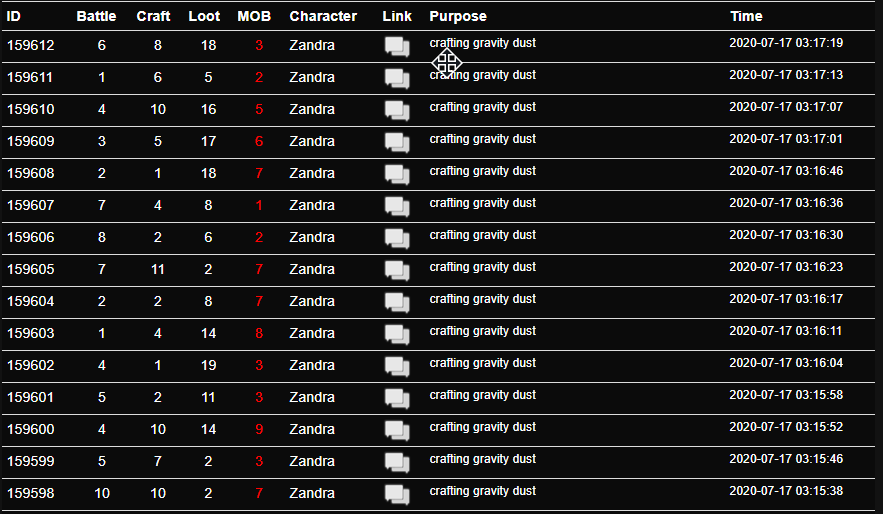The image size is (883, 514).
Task: Open the link icon for roll 159604
Action: point(397,303)
